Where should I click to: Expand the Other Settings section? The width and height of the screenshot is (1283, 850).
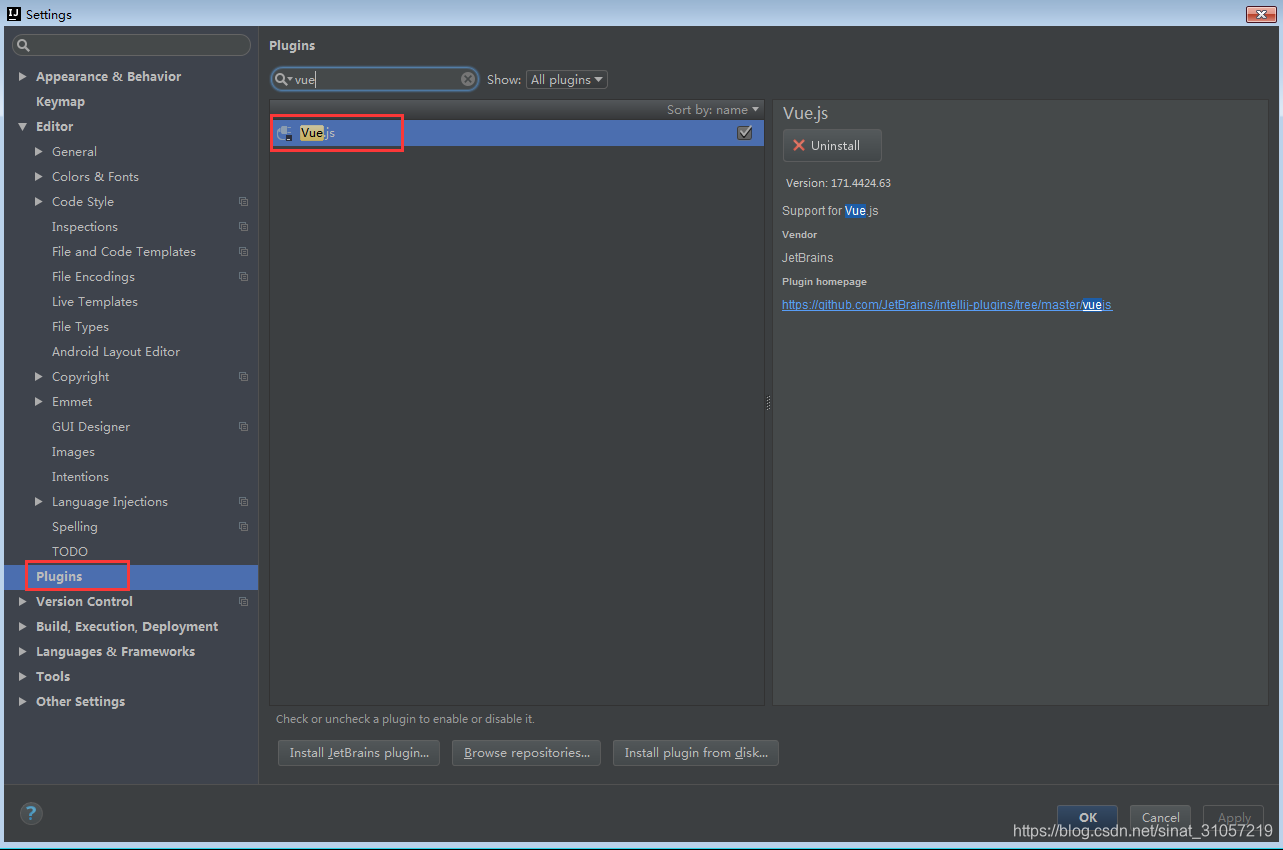click(23, 701)
